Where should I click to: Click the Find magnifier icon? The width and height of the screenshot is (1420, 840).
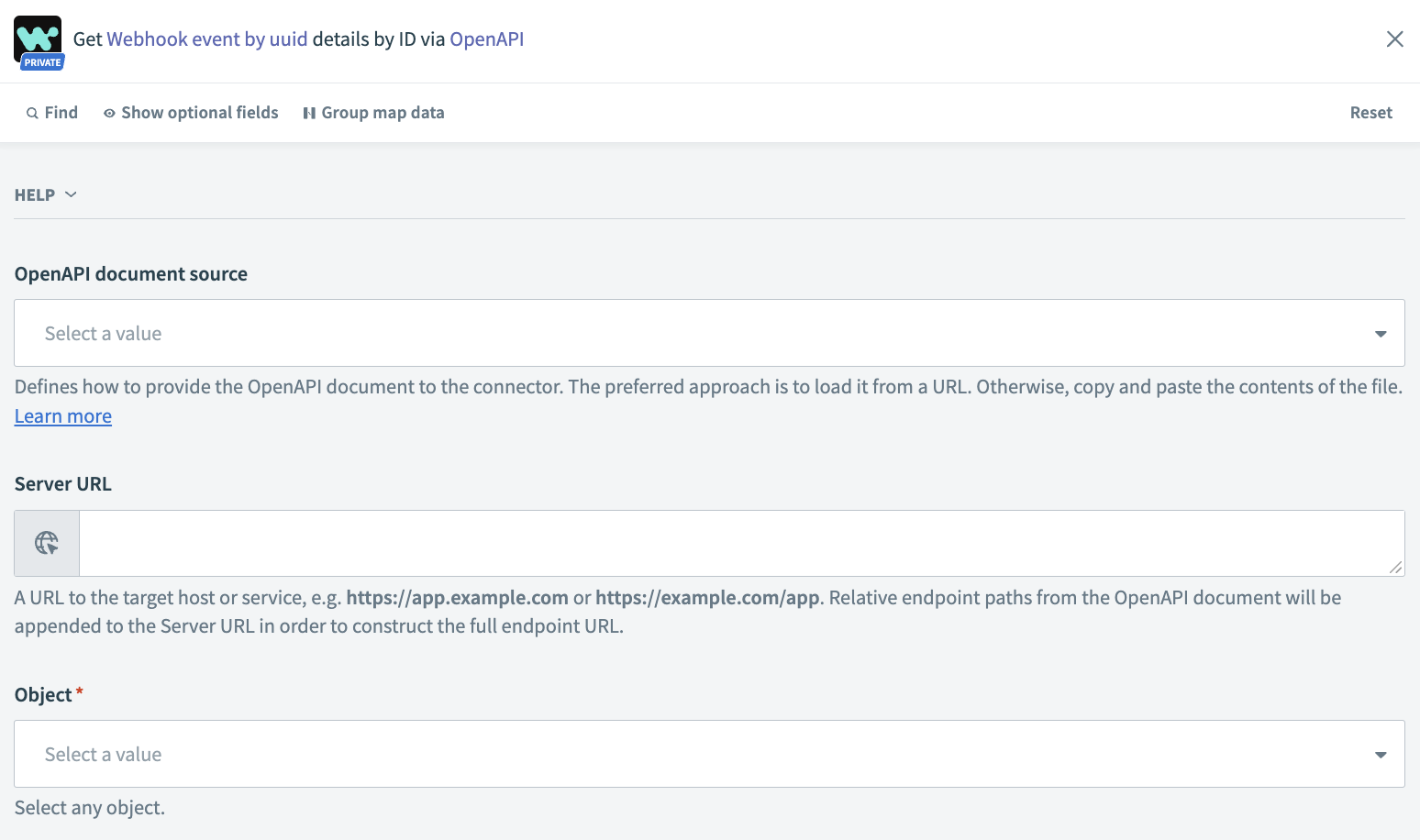[x=32, y=113]
